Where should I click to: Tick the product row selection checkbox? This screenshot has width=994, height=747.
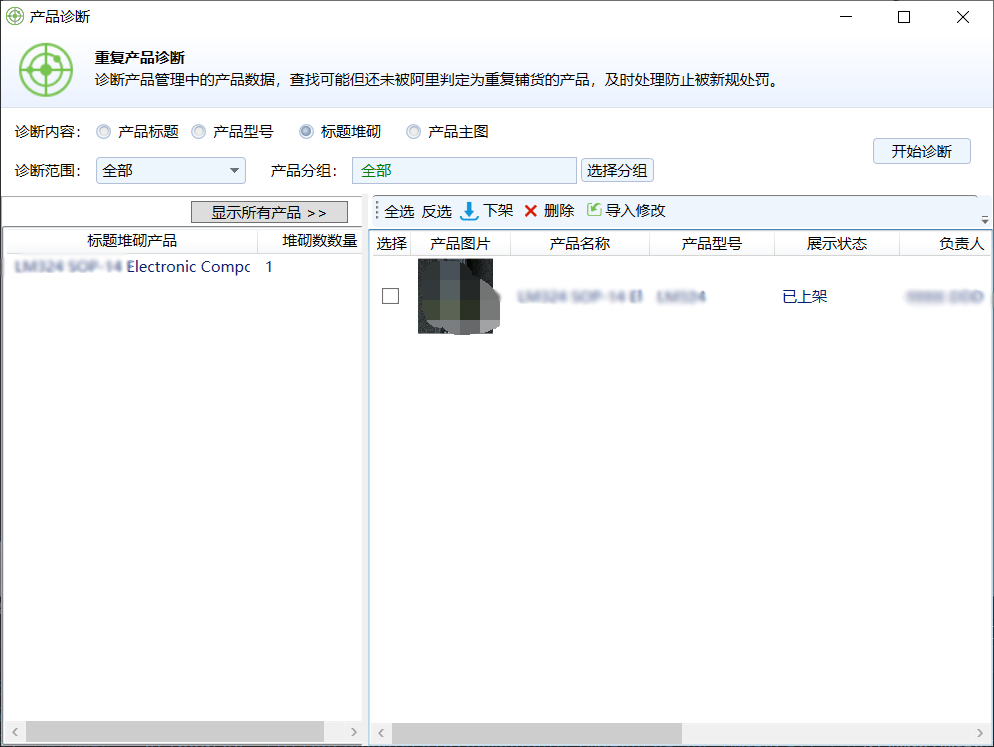click(x=391, y=296)
